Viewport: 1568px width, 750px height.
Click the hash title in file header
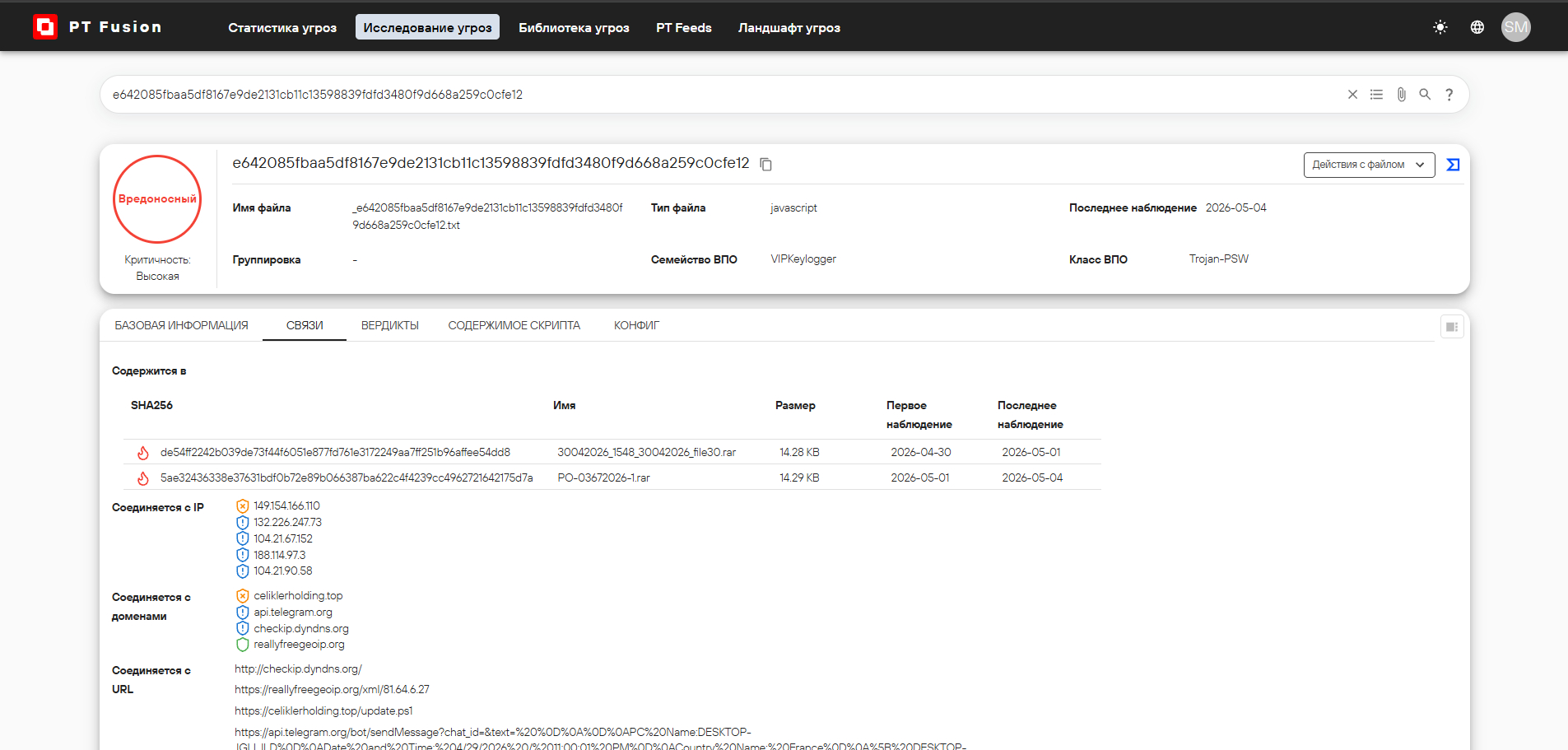491,164
